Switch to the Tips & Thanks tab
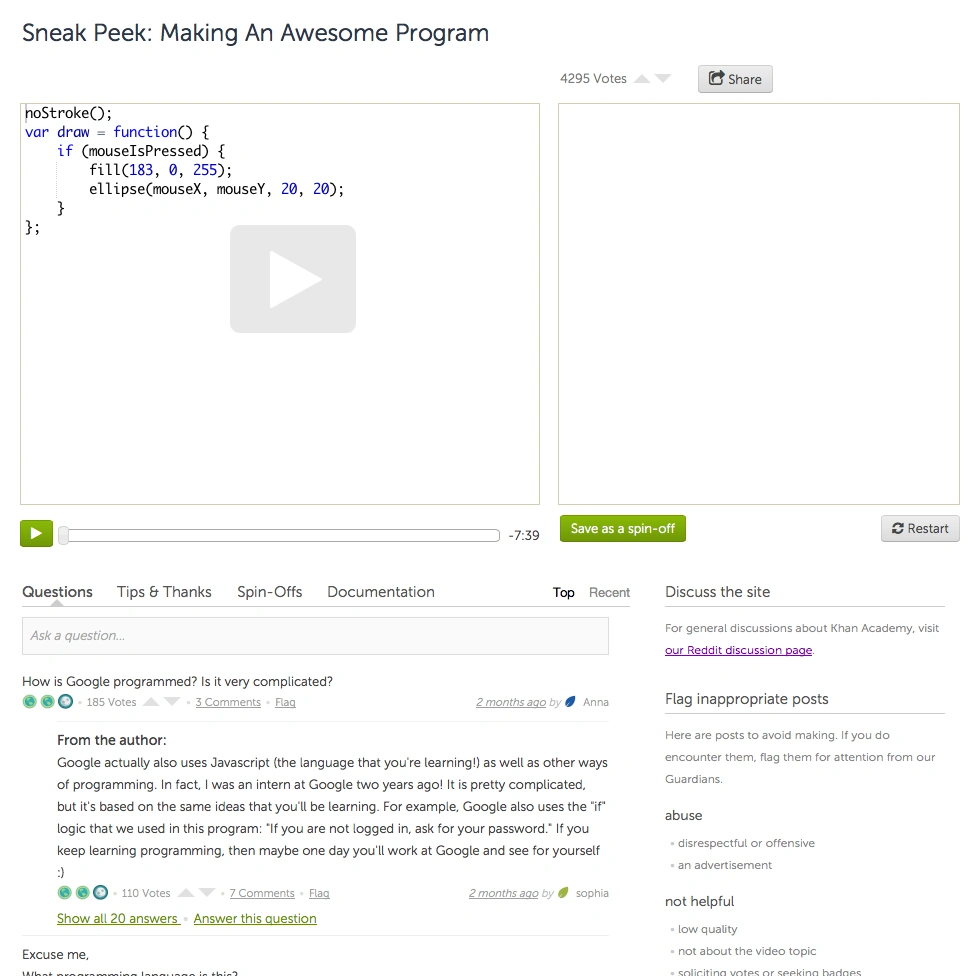Viewport: 977px width, 976px height. (x=163, y=591)
